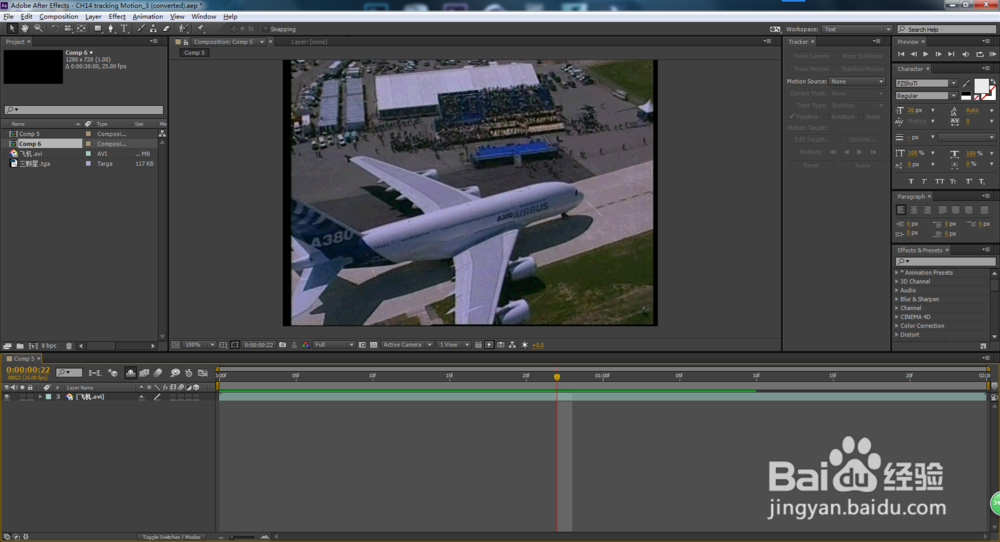
Task: Click the Track Motion button
Action: click(811, 69)
